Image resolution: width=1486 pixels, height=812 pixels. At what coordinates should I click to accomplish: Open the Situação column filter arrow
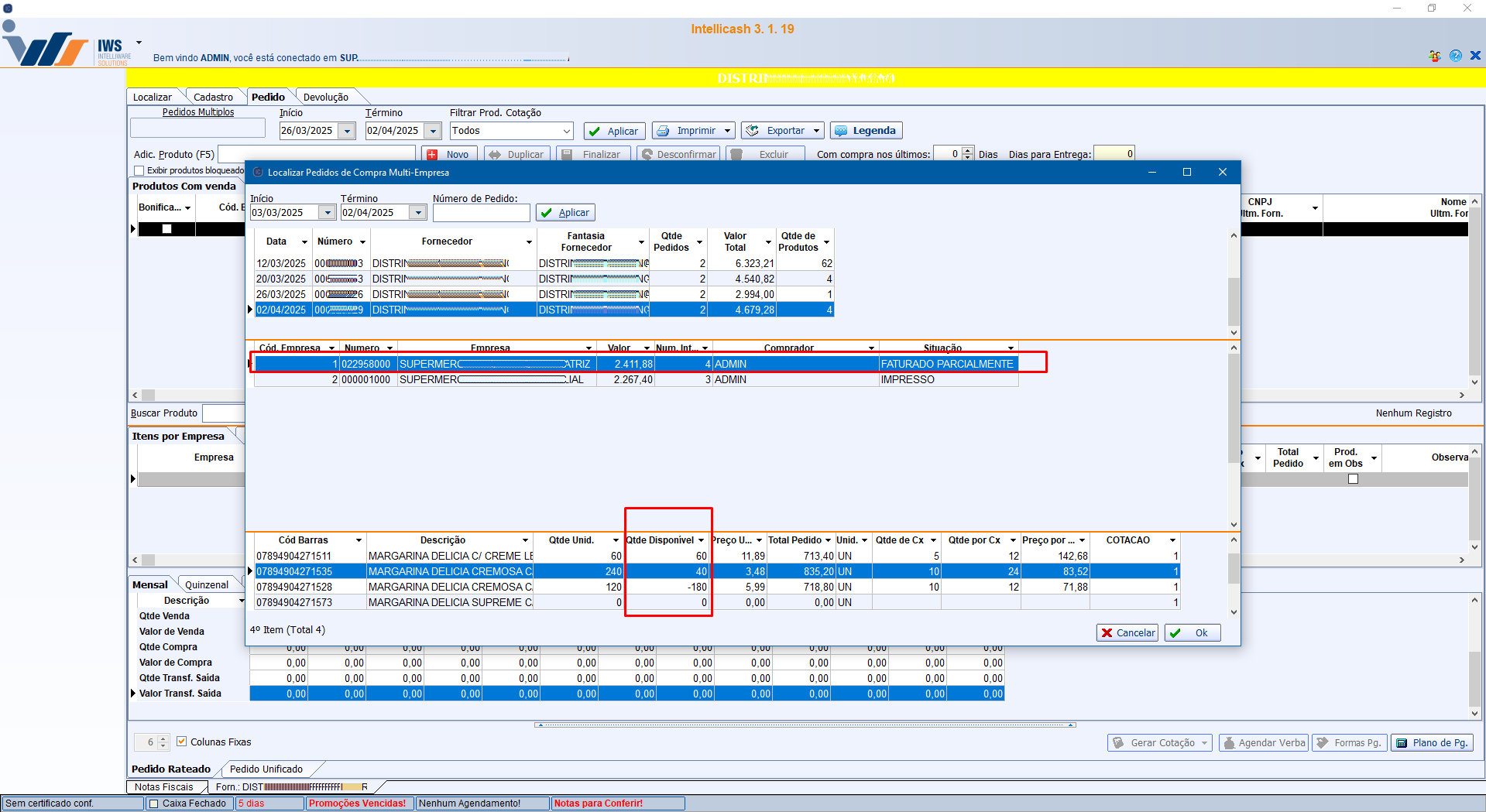coord(1011,348)
